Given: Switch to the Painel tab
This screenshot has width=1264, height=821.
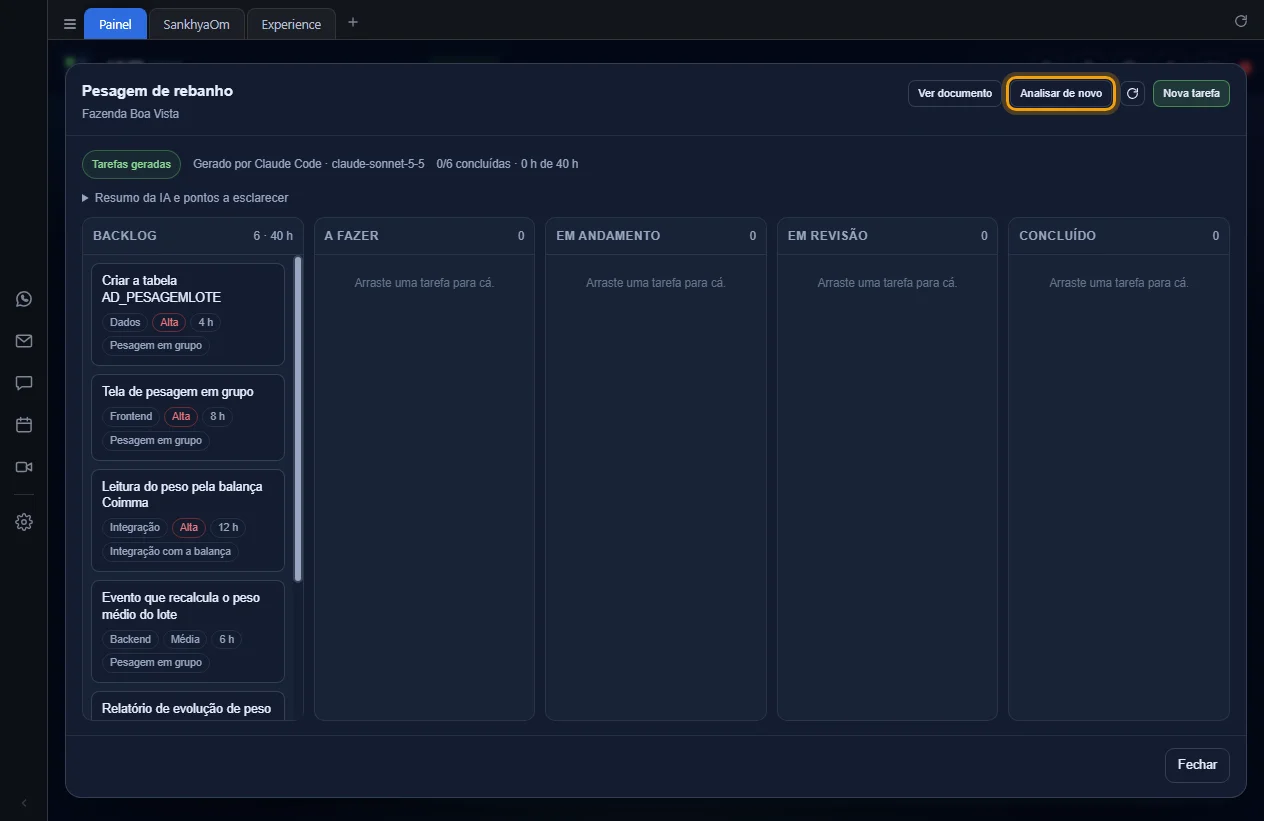Looking at the screenshot, I should [115, 24].
